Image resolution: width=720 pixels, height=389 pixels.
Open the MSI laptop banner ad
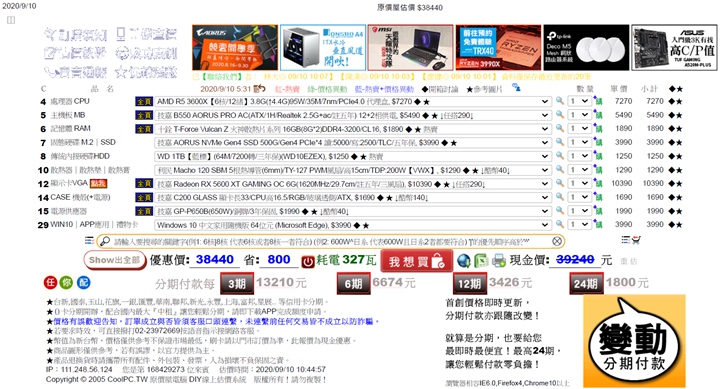click(411, 47)
